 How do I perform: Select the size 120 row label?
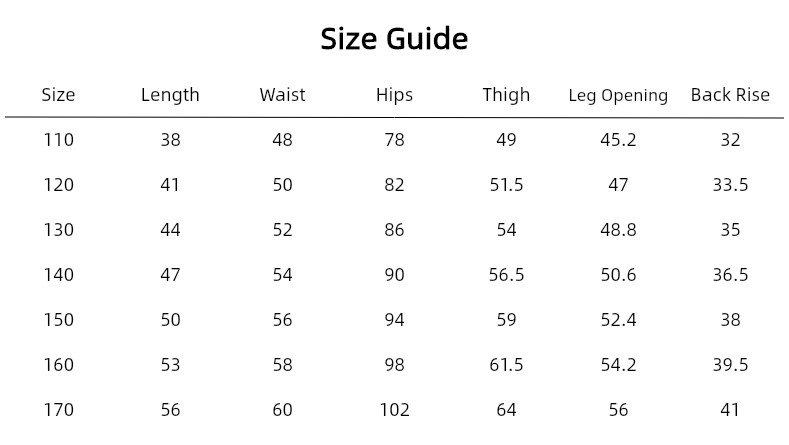click(x=59, y=185)
